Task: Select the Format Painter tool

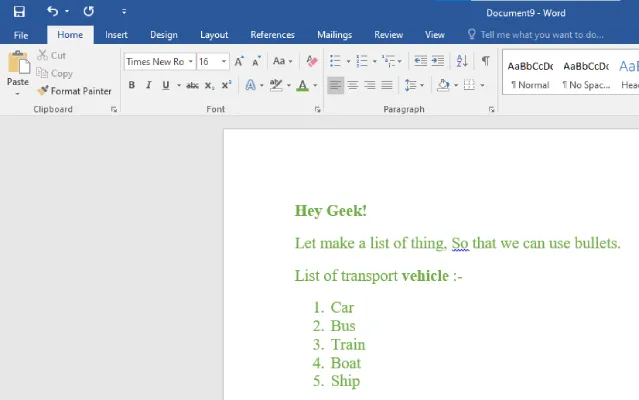Action: click(74, 91)
